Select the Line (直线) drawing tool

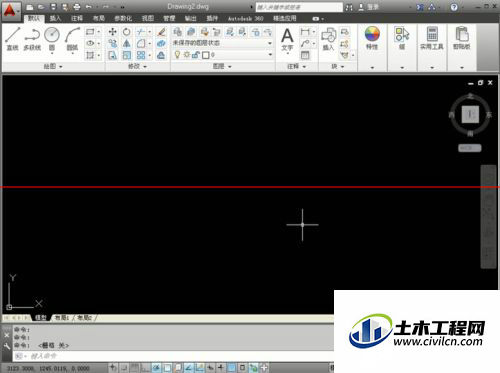(x=13, y=38)
